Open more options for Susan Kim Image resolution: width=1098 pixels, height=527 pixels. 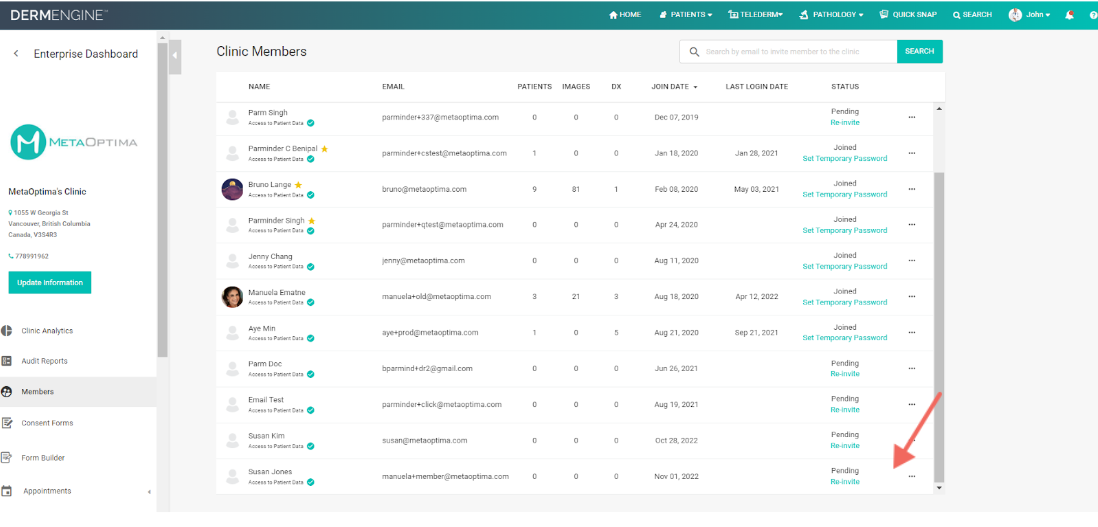coord(911,440)
